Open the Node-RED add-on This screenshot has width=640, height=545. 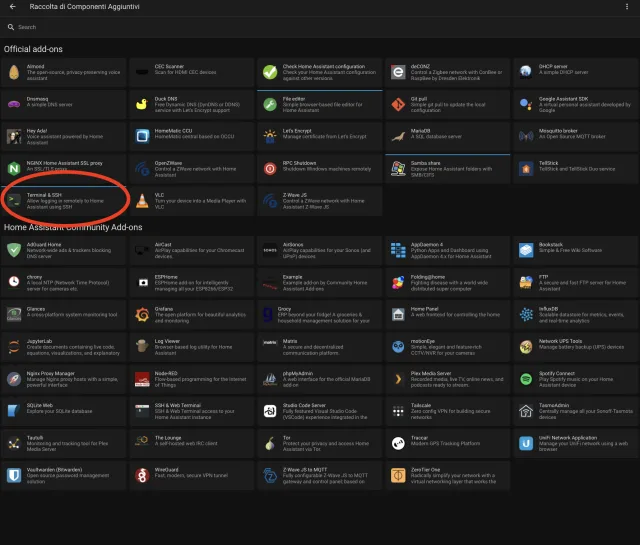coord(190,378)
